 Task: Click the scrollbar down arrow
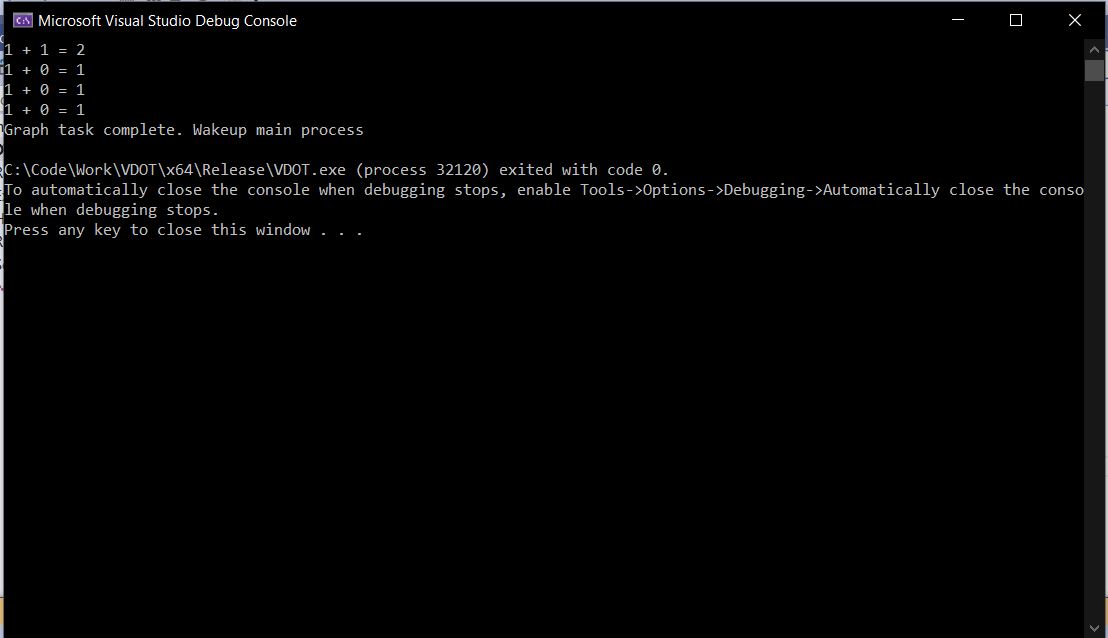1093,628
